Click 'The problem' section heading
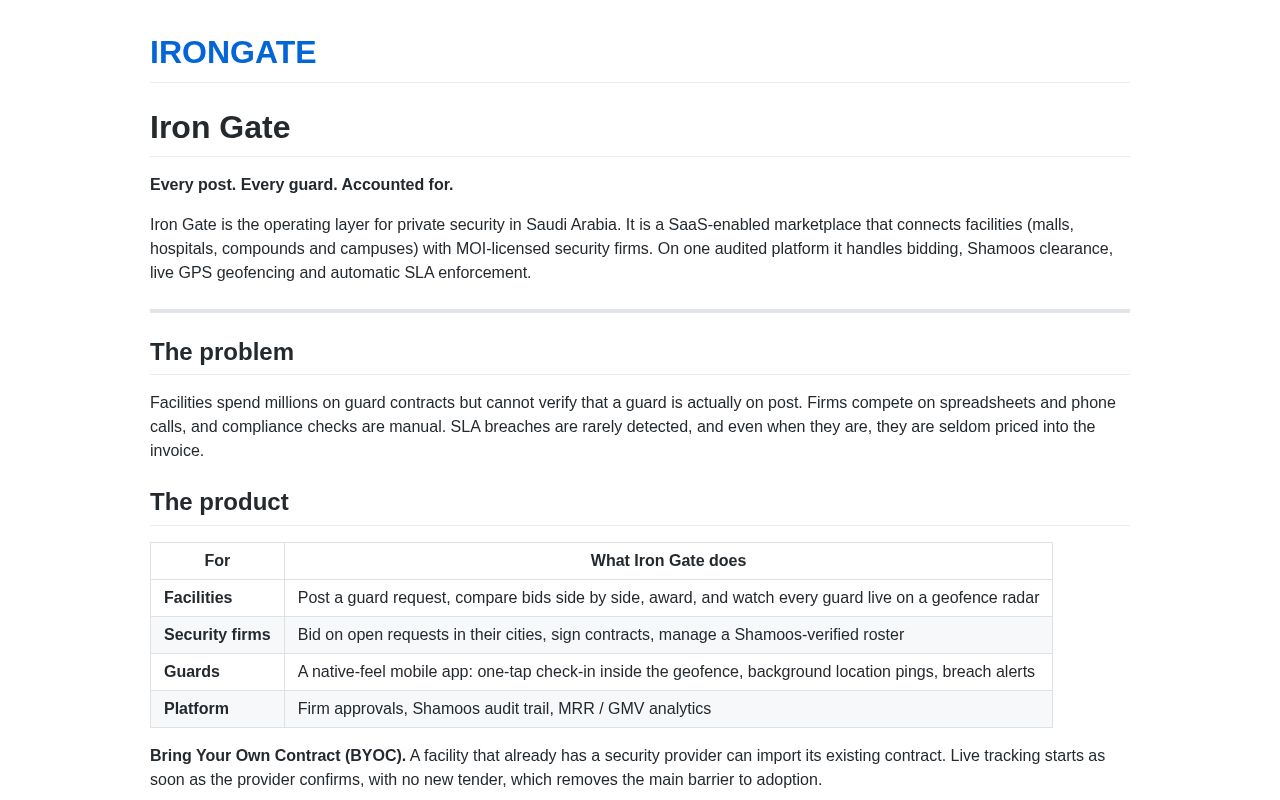Image resolution: width=1280 pixels, height=800 pixels. pos(222,352)
